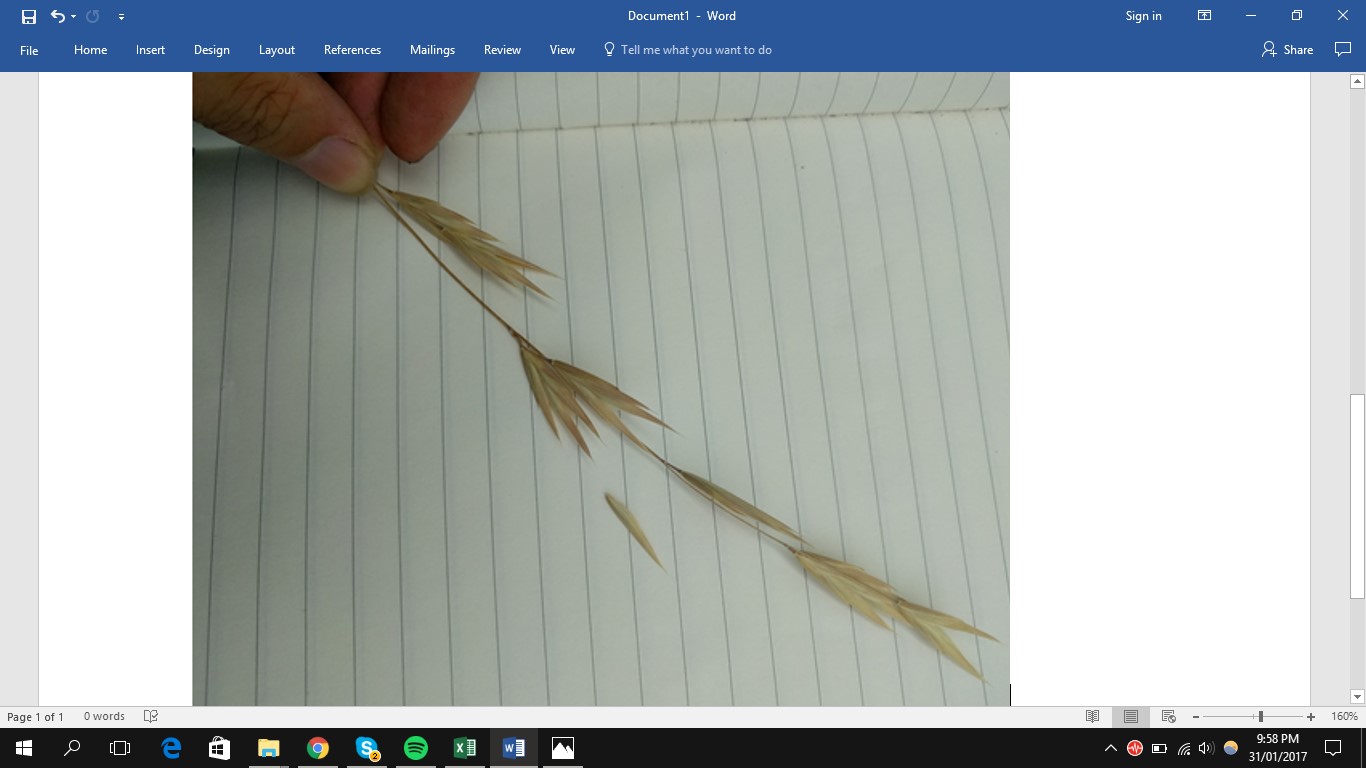Switch to the References tab
This screenshot has width=1366, height=768.
tap(352, 50)
